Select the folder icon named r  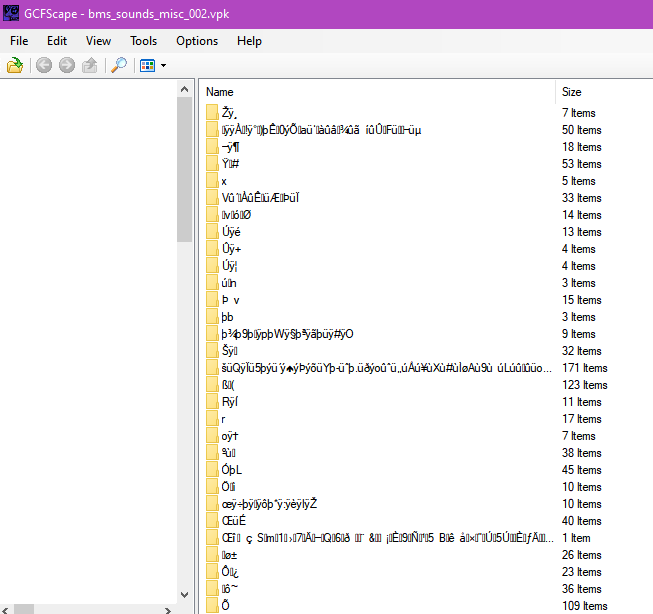tap(212, 419)
